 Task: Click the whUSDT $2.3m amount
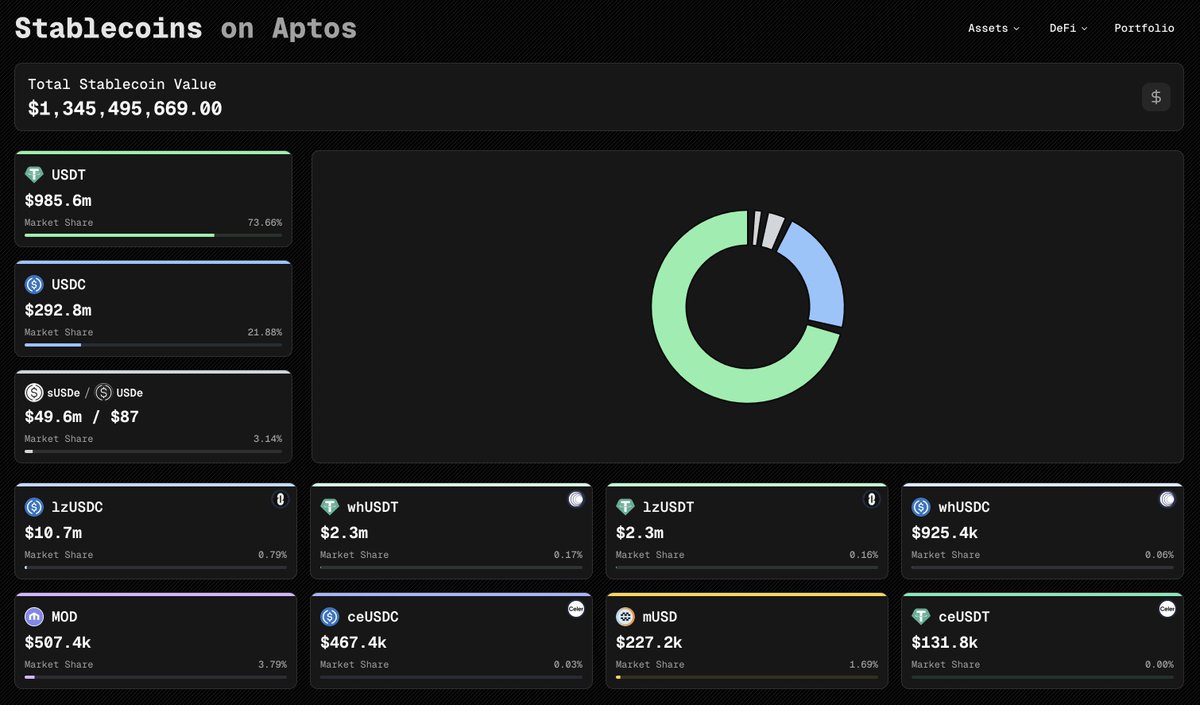pos(345,533)
